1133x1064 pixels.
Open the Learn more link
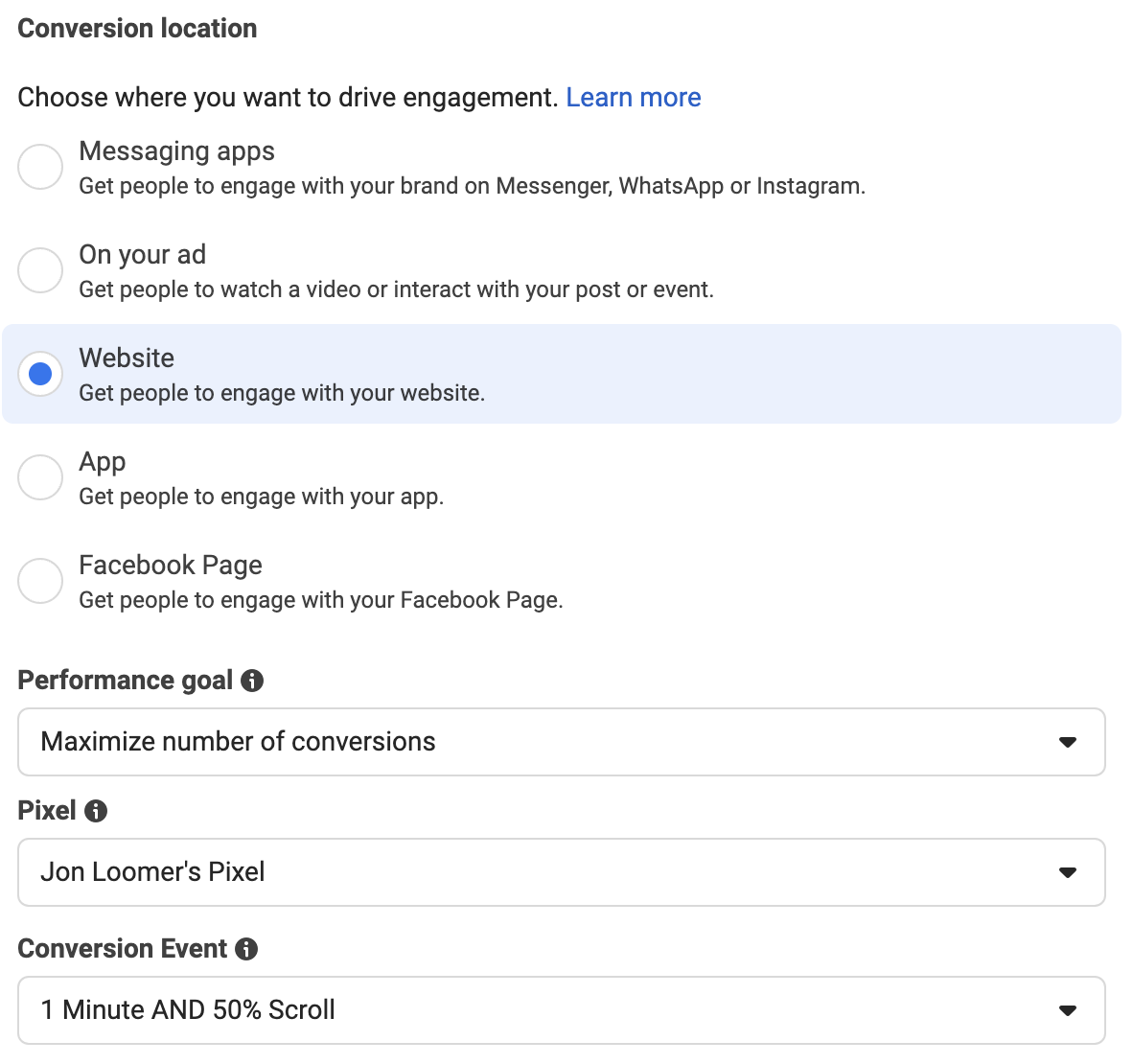633,98
